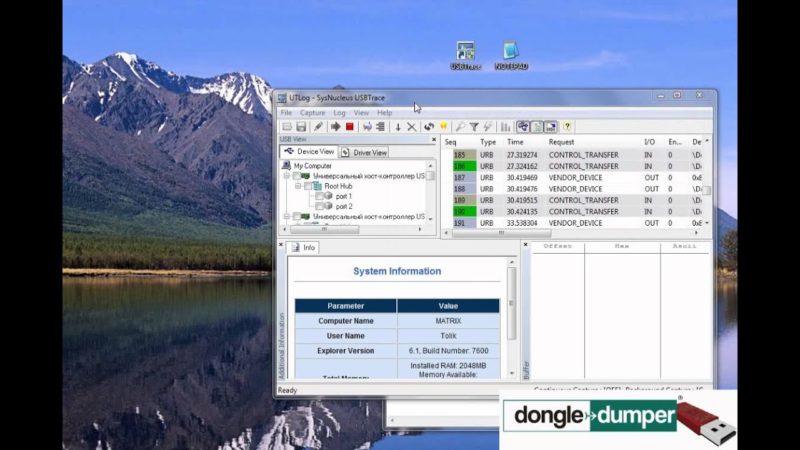The width and height of the screenshot is (800, 450).
Task: Collapse the My Computer tree node
Action: coord(286,166)
